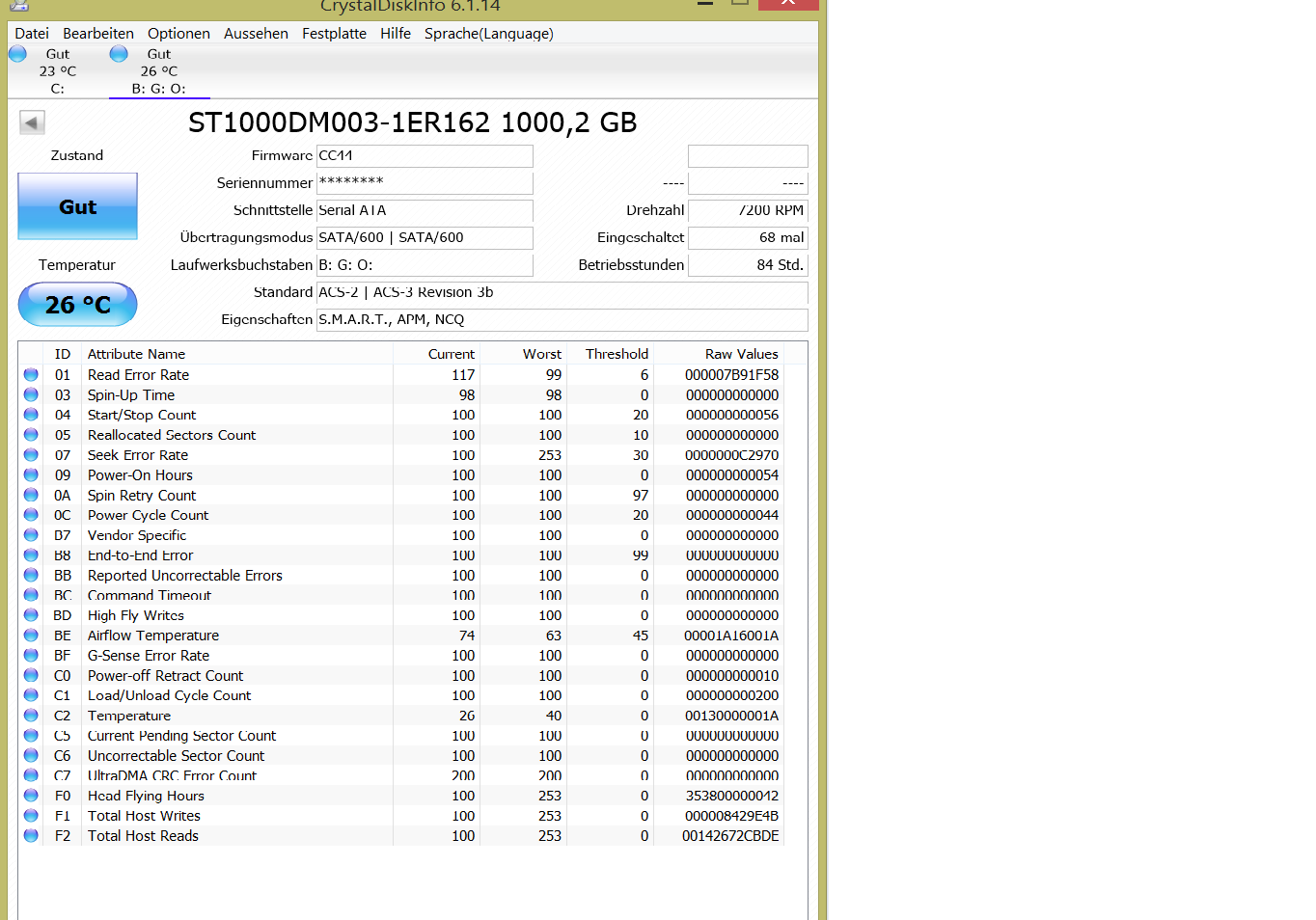
Task: Click the status orb for Total Host Writes
Action: pyautogui.click(x=31, y=816)
